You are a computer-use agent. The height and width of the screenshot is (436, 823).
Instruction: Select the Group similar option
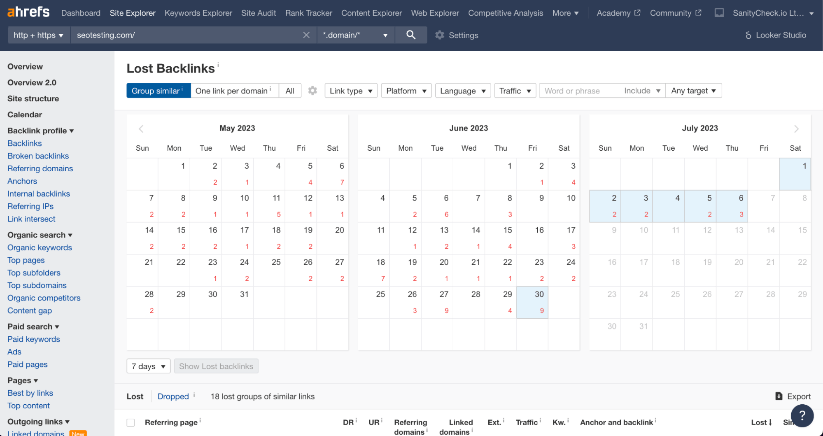[x=158, y=91]
